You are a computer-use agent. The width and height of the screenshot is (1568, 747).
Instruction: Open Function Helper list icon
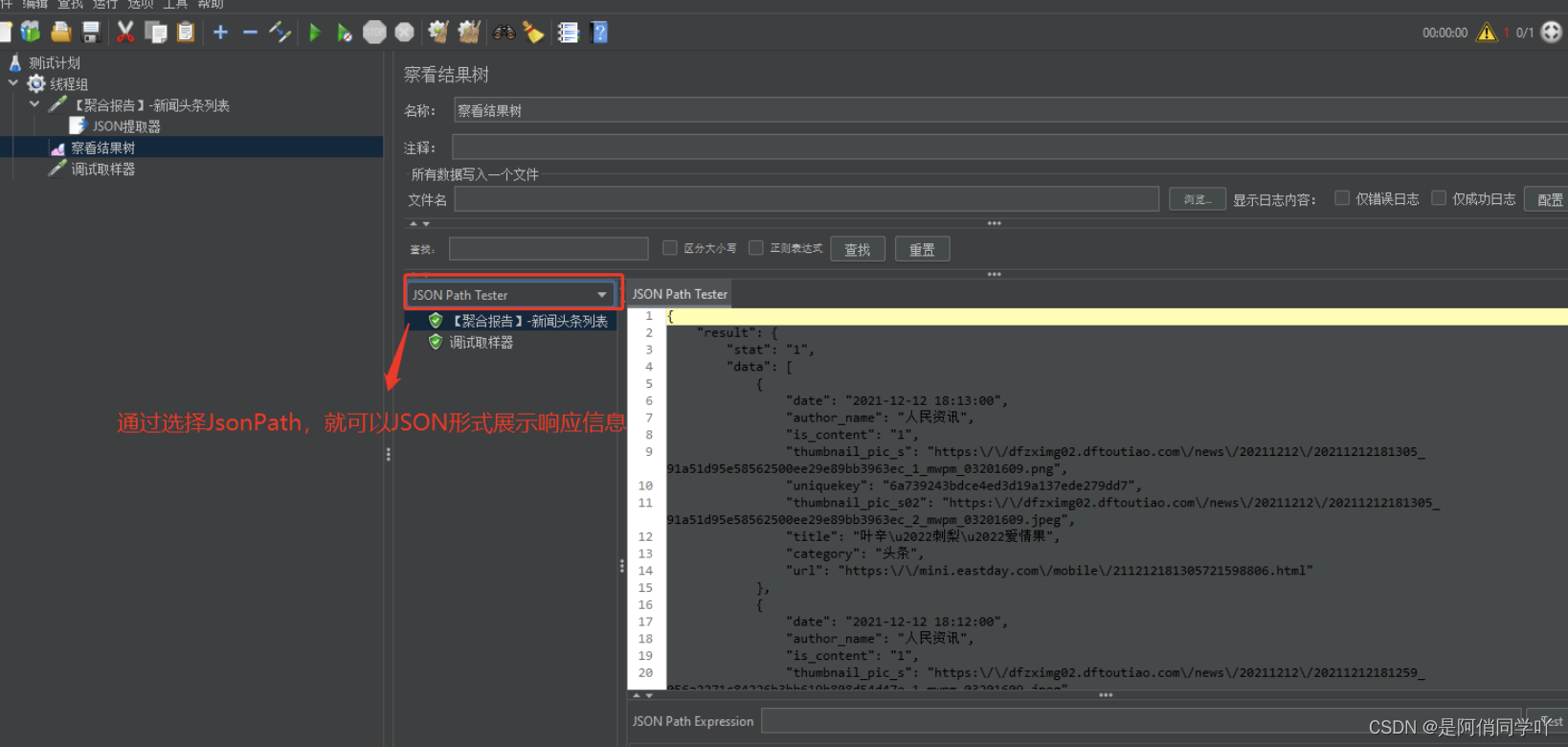pos(569,33)
